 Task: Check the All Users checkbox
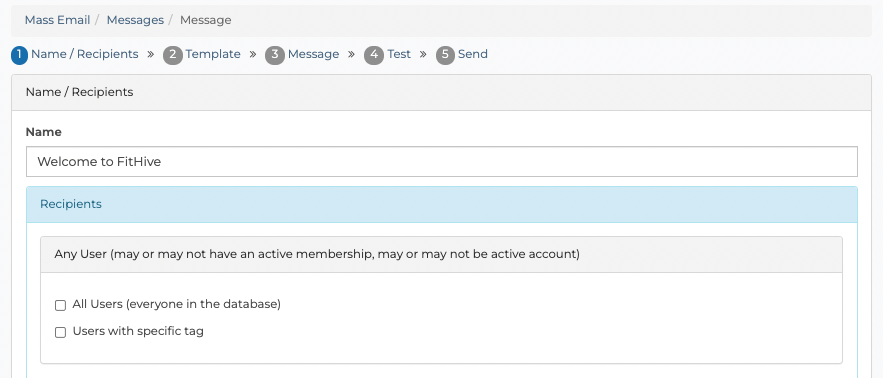60,305
